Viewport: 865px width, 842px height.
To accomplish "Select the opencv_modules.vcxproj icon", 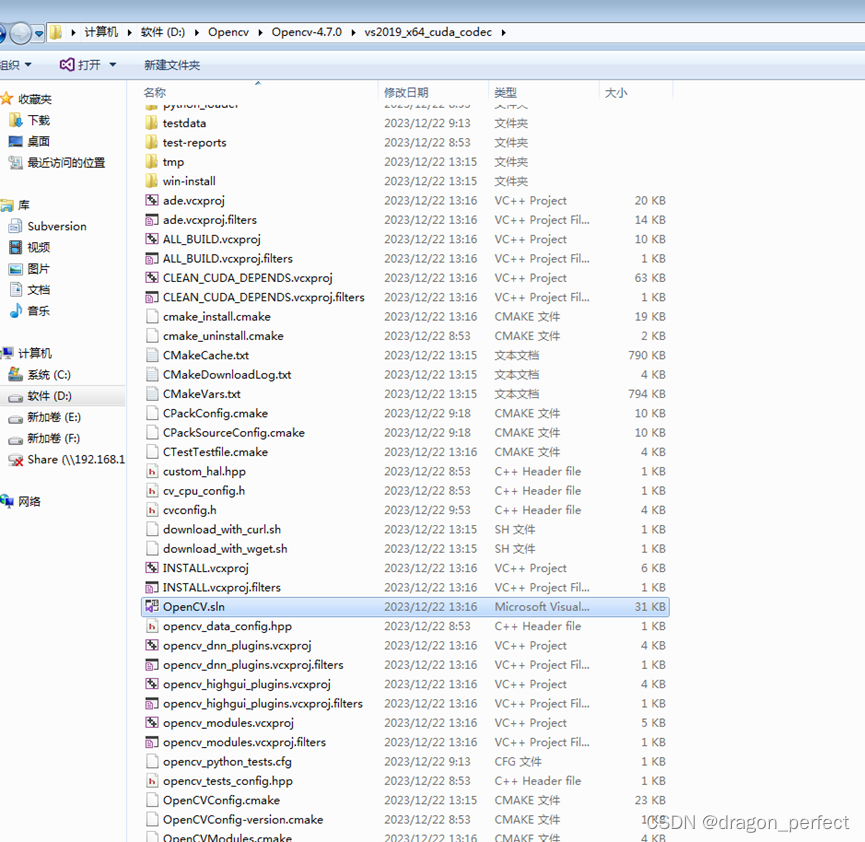I will [152, 722].
